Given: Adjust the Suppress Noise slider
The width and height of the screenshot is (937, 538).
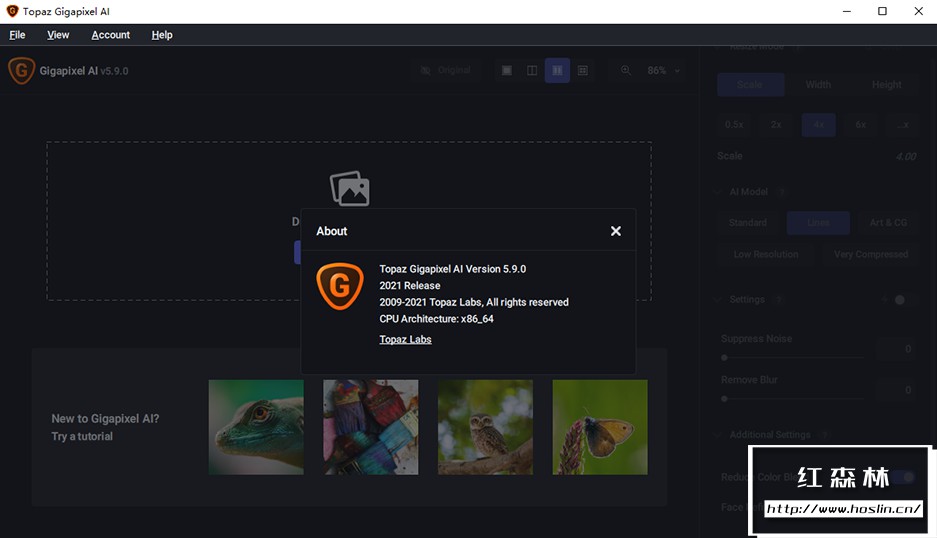Looking at the screenshot, I should (793, 357).
